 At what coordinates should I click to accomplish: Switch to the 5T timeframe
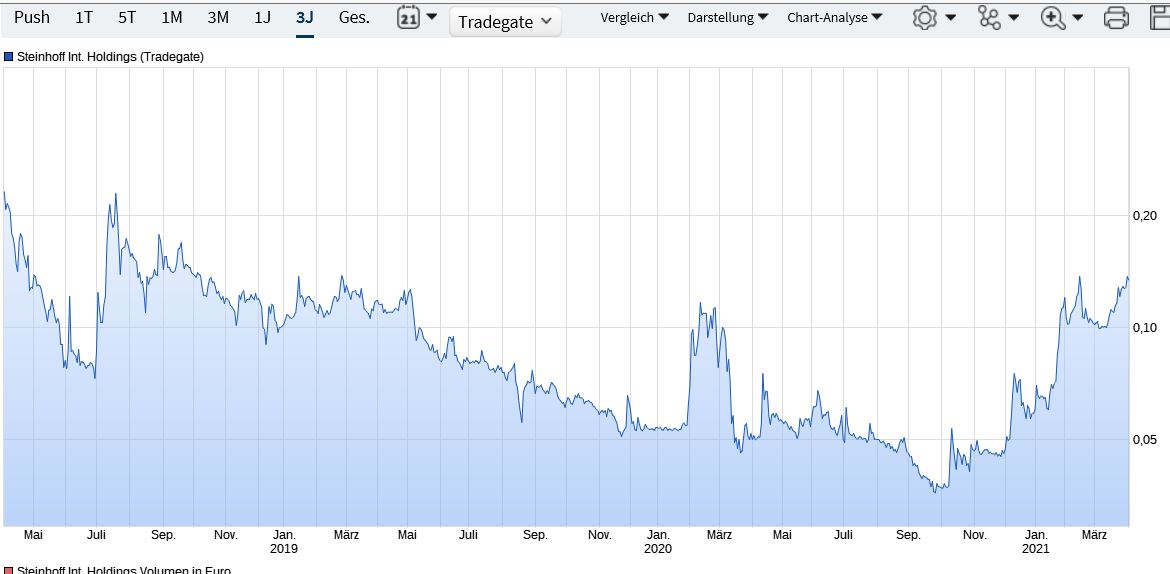click(x=127, y=17)
